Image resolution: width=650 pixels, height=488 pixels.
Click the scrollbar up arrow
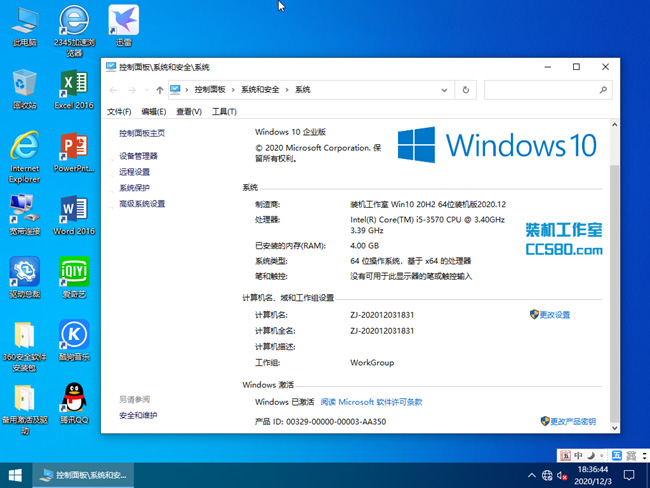[614, 124]
